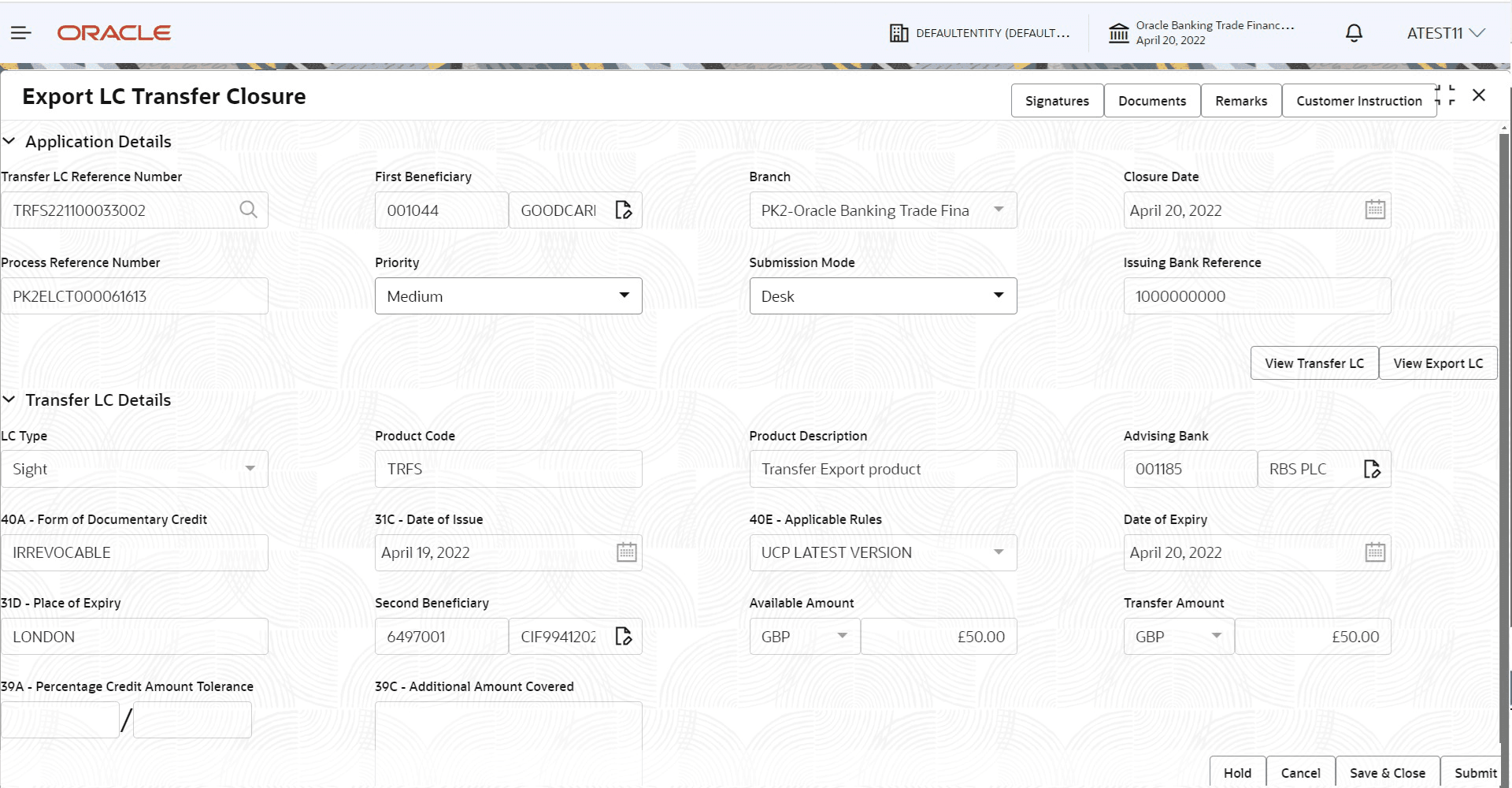Click the View Transfer LC button

1314,362
